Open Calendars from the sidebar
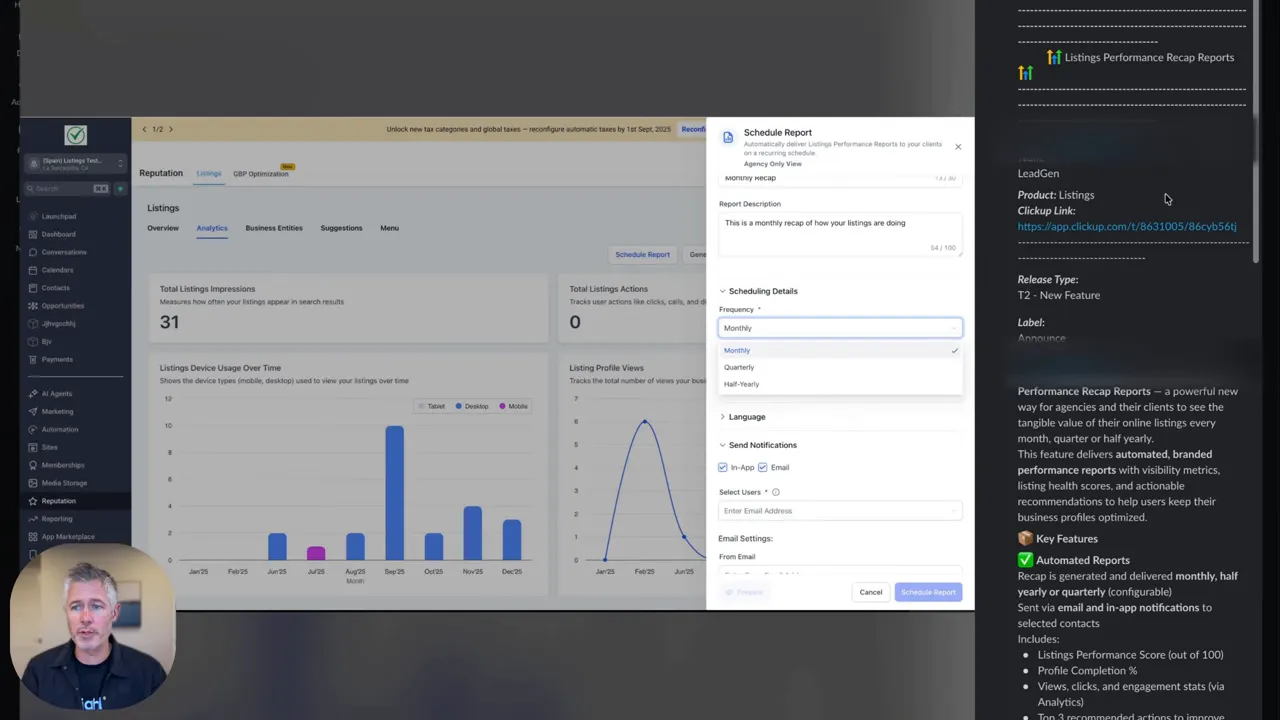This screenshot has height=720, width=1280. click(59, 270)
